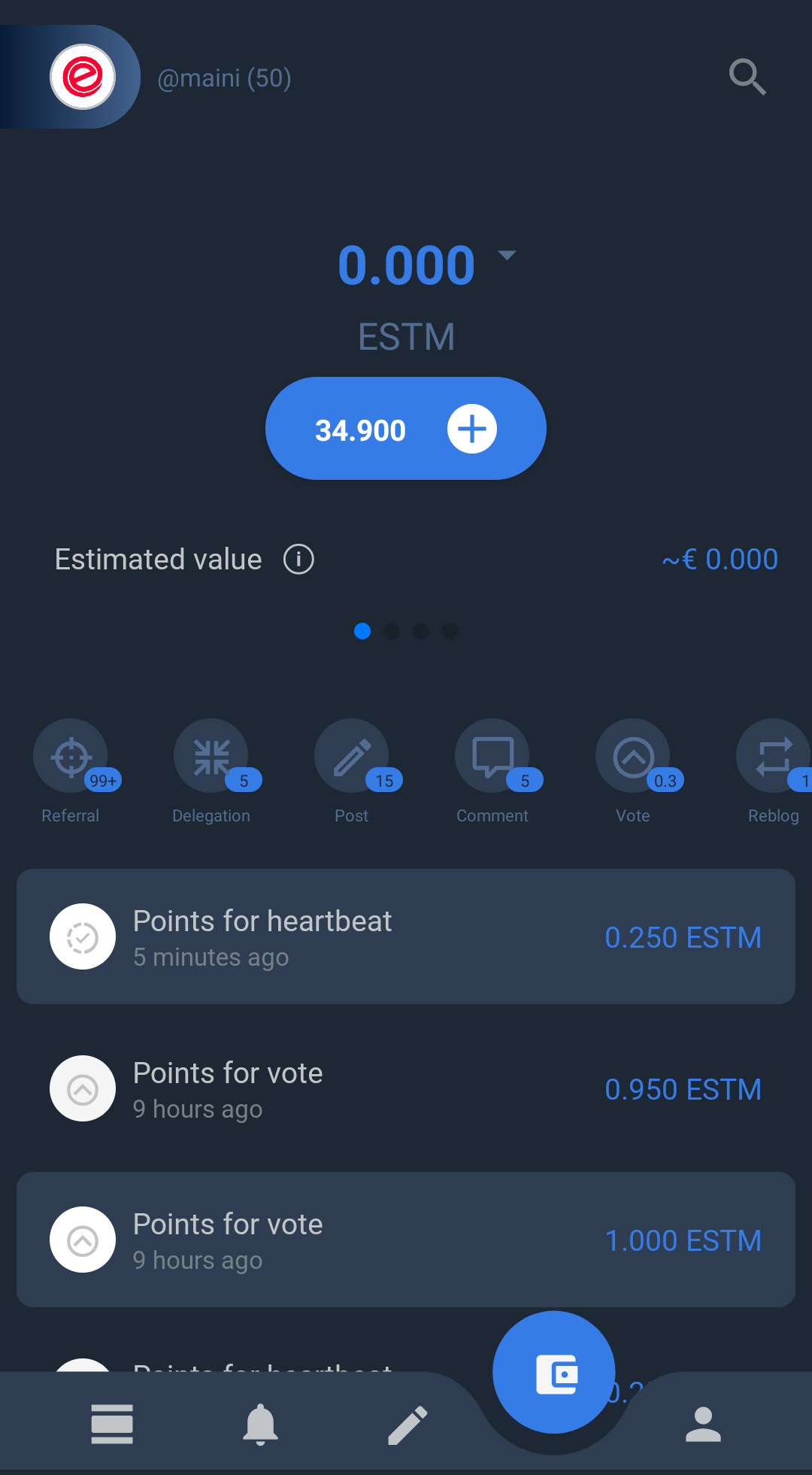Switch to second wallet page dot
This screenshot has height=1475, width=812.
click(392, 631)
